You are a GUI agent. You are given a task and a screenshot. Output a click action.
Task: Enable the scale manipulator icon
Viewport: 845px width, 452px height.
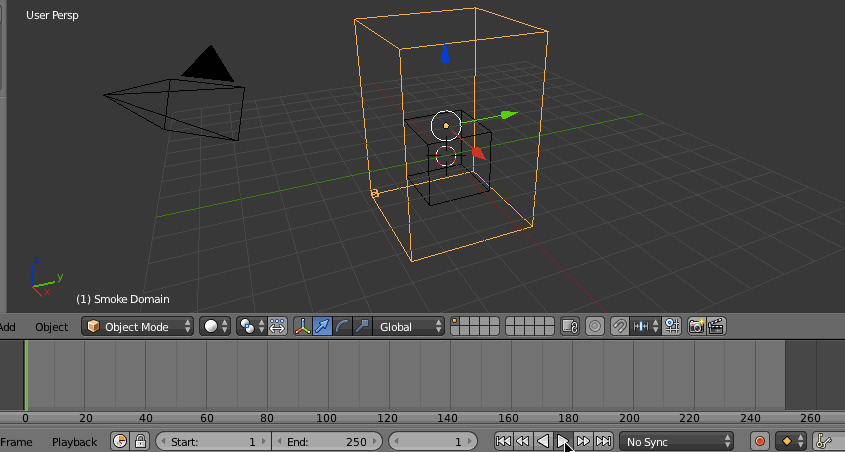(362, 326)
